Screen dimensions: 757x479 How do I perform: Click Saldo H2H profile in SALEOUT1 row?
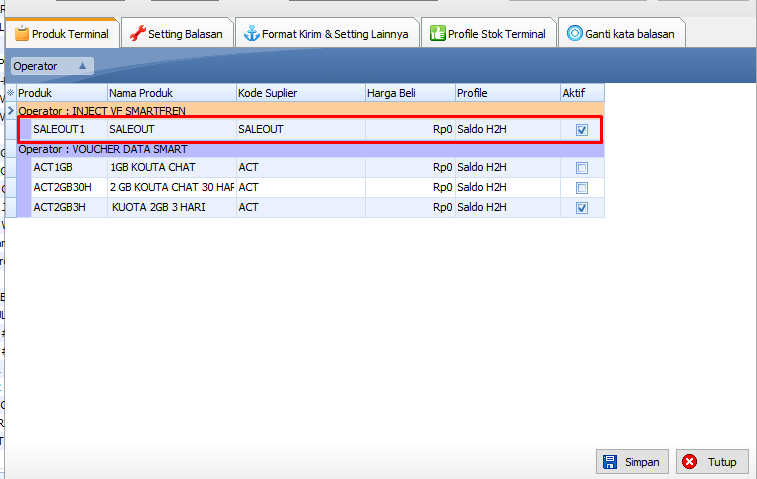pyautogui.click(x=508, y=129)
